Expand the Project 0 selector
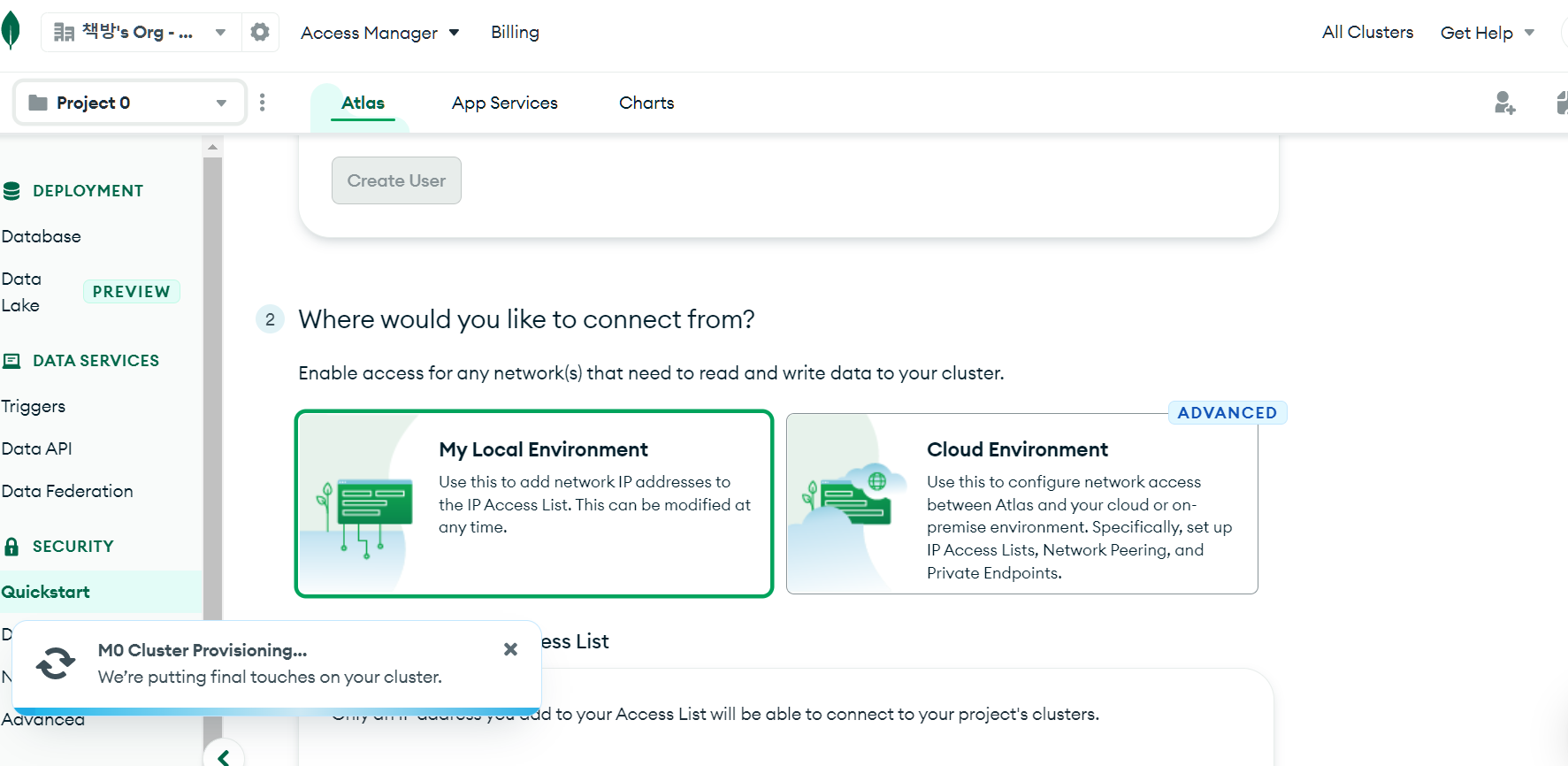The width and height of the screenshot is (1568, 766). tap(130, 103)
